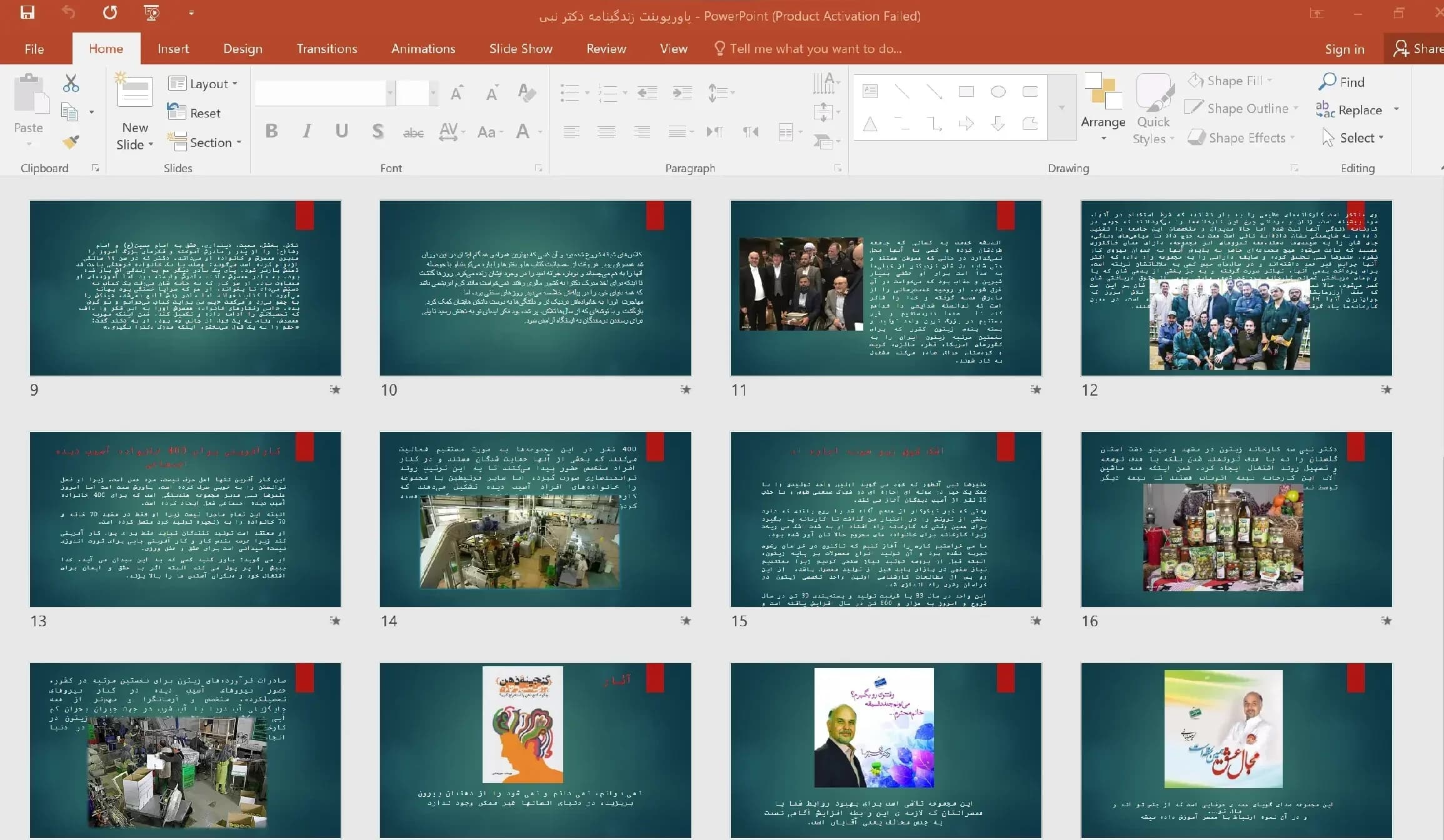1444x840 pixels.
Task: Toggle Bold formatting
Action: 271,131
